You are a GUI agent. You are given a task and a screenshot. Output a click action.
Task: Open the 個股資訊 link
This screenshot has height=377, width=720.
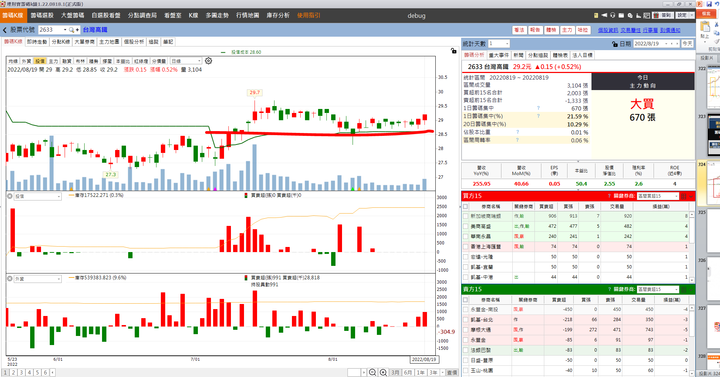pyautogui.click(x=608, y=30)
